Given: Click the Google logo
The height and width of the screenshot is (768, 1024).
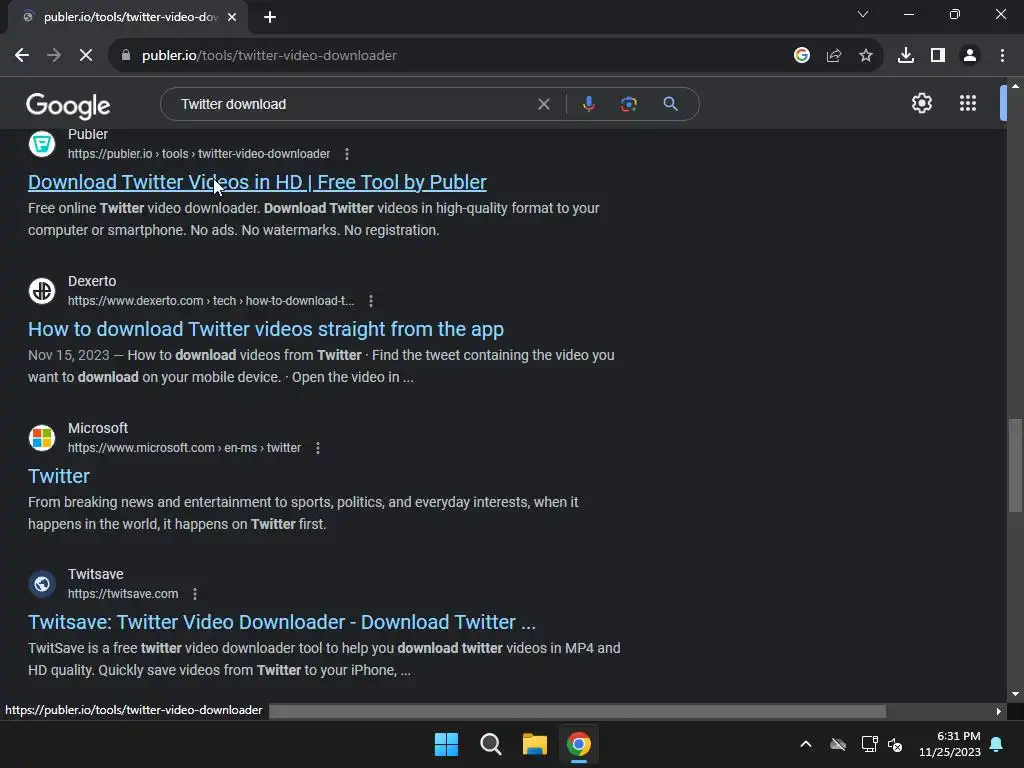Looking at the screenshot, I should pyautogui.click(x=68, y=105).
